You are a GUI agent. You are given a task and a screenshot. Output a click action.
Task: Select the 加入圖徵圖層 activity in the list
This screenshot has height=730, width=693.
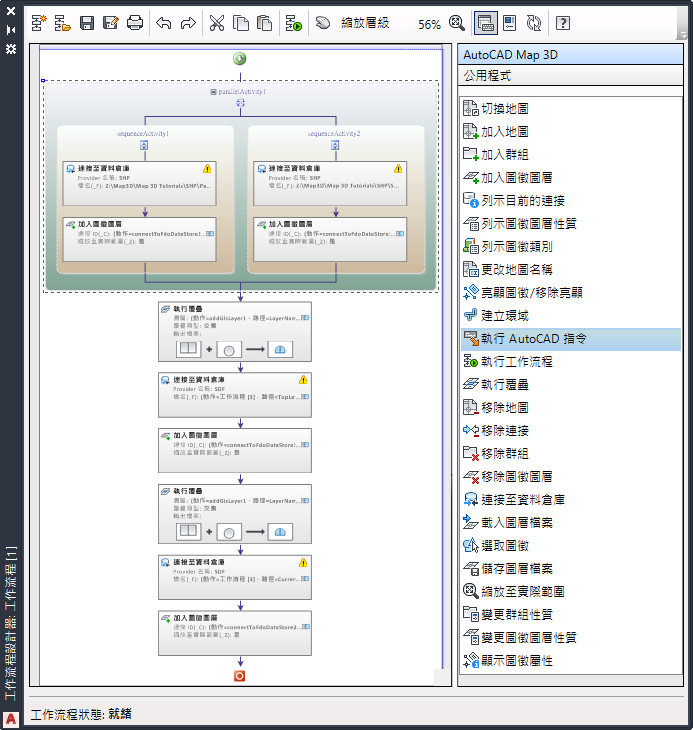click(571, 178)
